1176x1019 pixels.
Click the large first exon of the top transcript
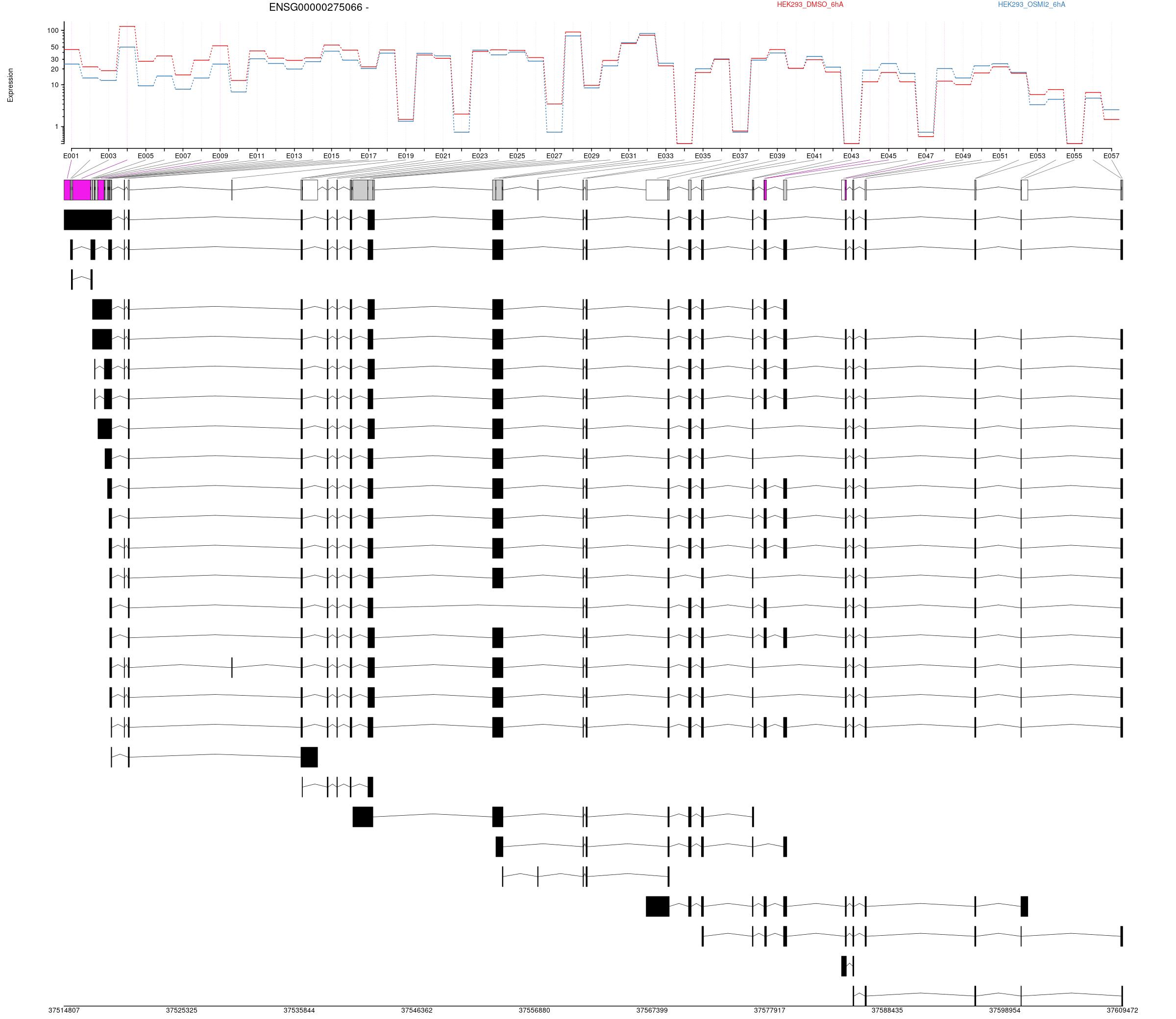point(88,219)
